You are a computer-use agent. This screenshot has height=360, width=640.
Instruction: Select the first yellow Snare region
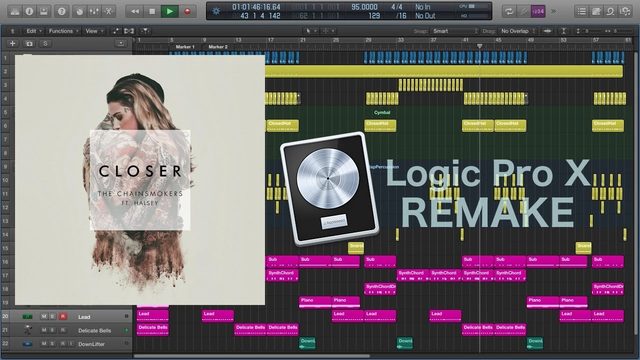[356, 248]
